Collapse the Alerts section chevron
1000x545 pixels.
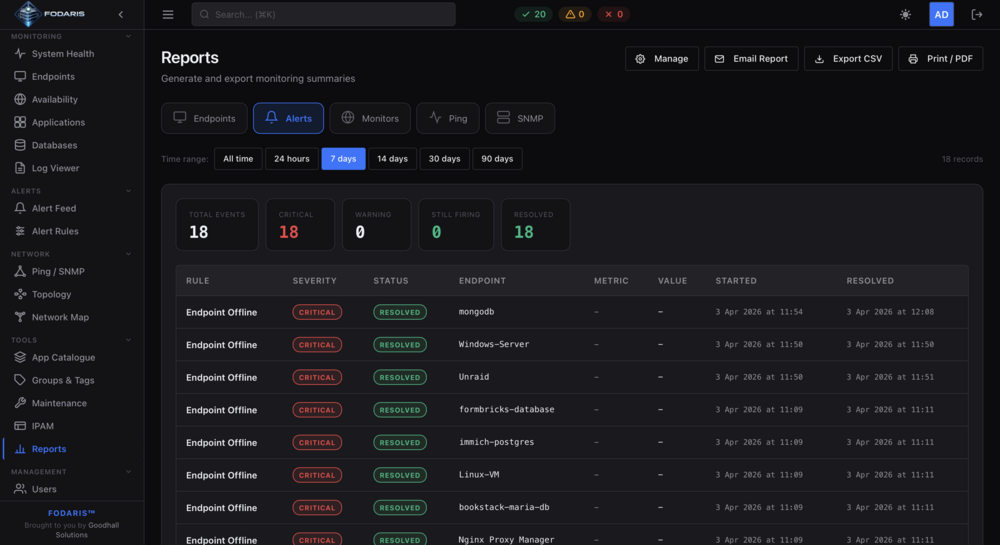[x=128, y=191]
